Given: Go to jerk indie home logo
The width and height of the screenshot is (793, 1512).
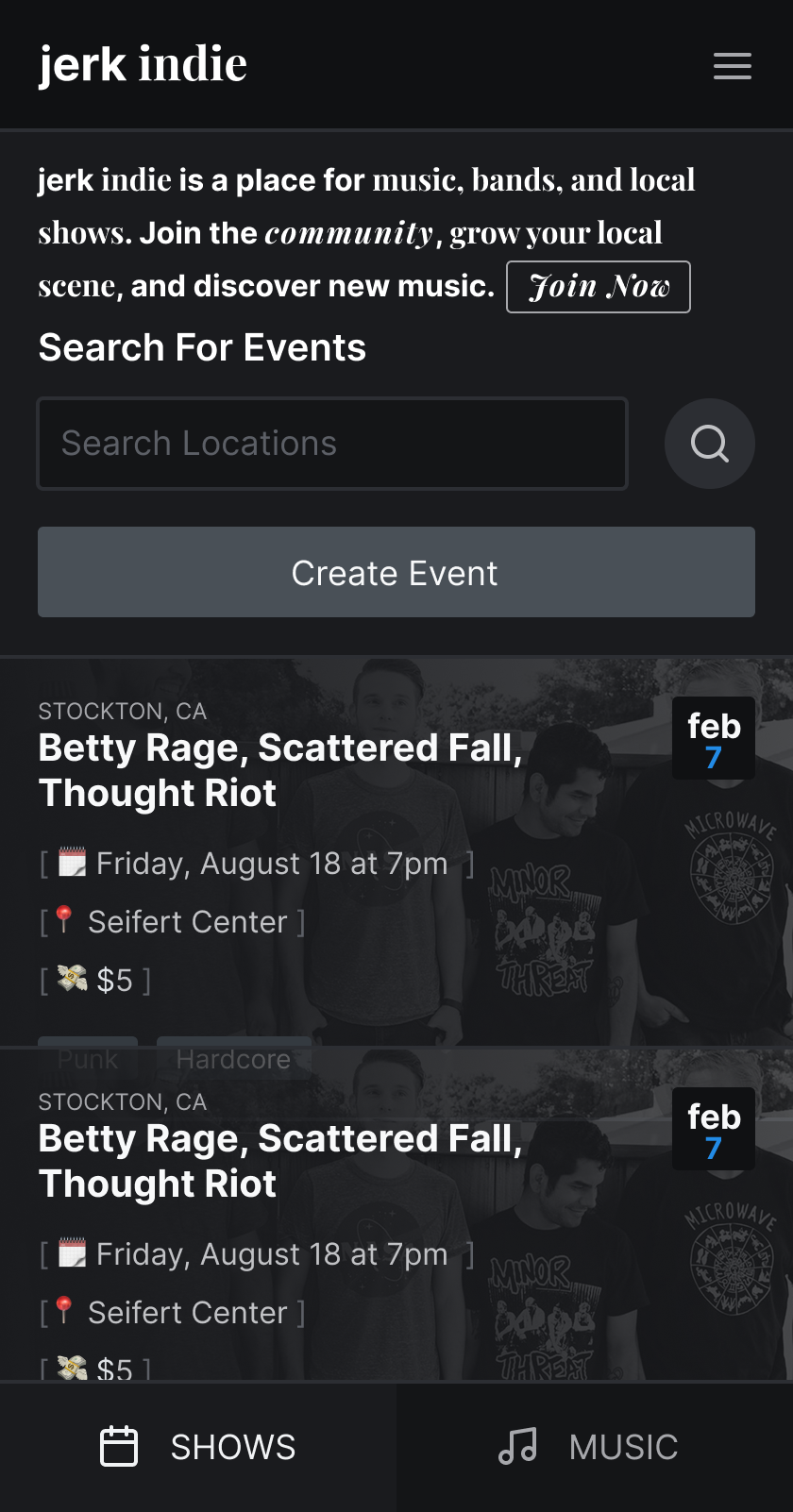Looking at the screenshot, I should point(143,64).
